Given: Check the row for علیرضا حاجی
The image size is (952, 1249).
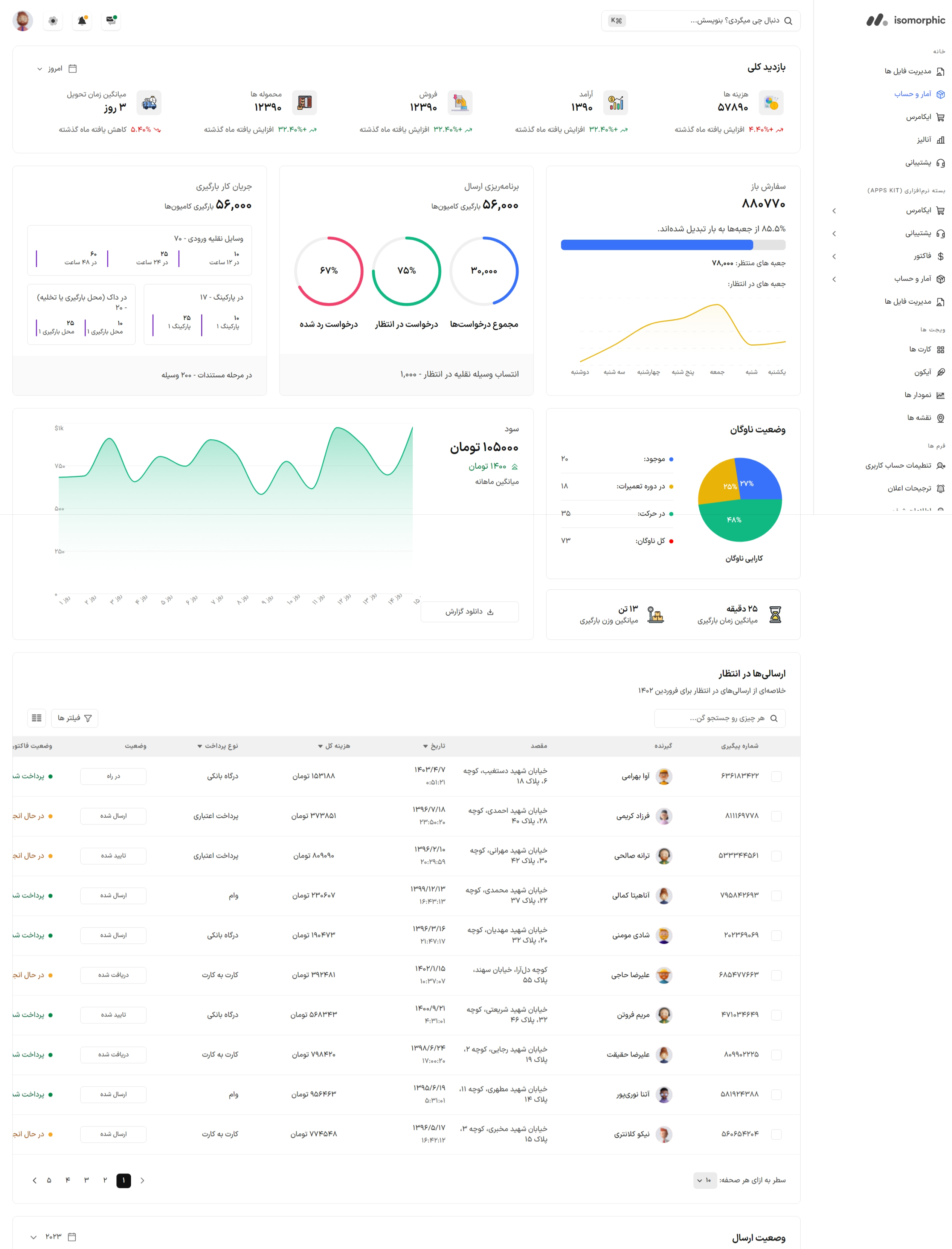Looking at the screenshot, I should coord(777,975).
